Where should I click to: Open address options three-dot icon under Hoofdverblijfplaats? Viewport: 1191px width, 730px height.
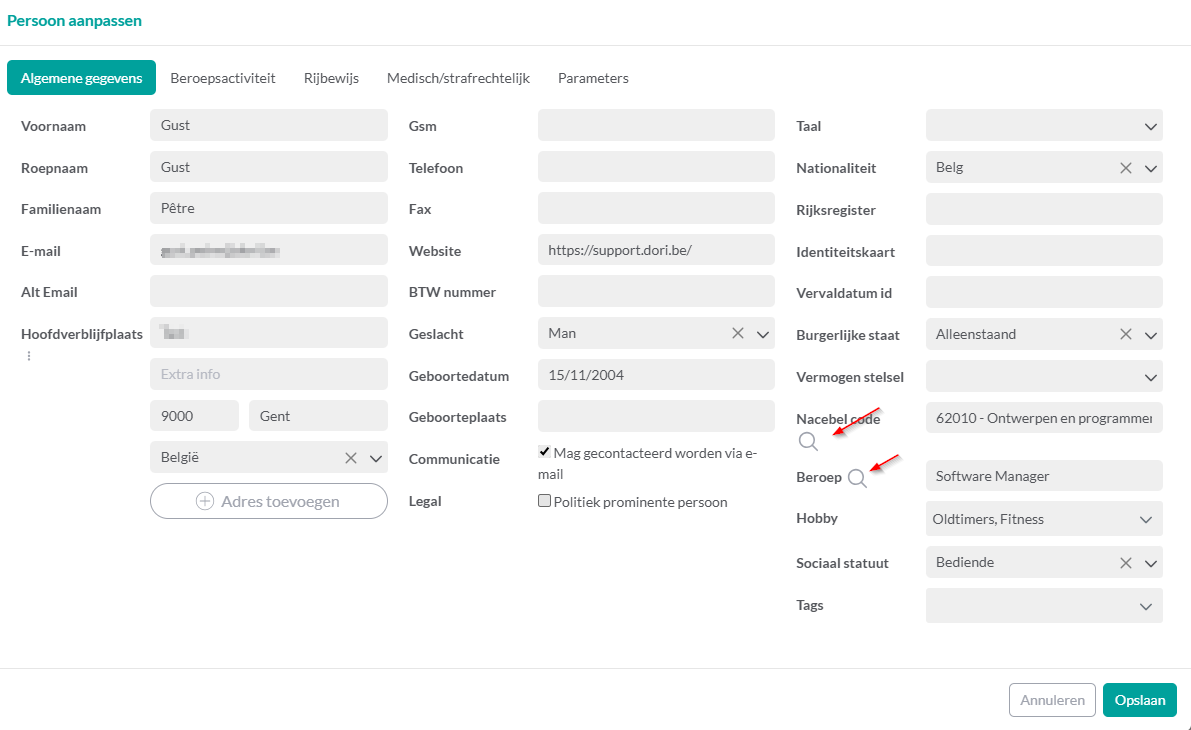pyautogui.click(x=28, y=356)
